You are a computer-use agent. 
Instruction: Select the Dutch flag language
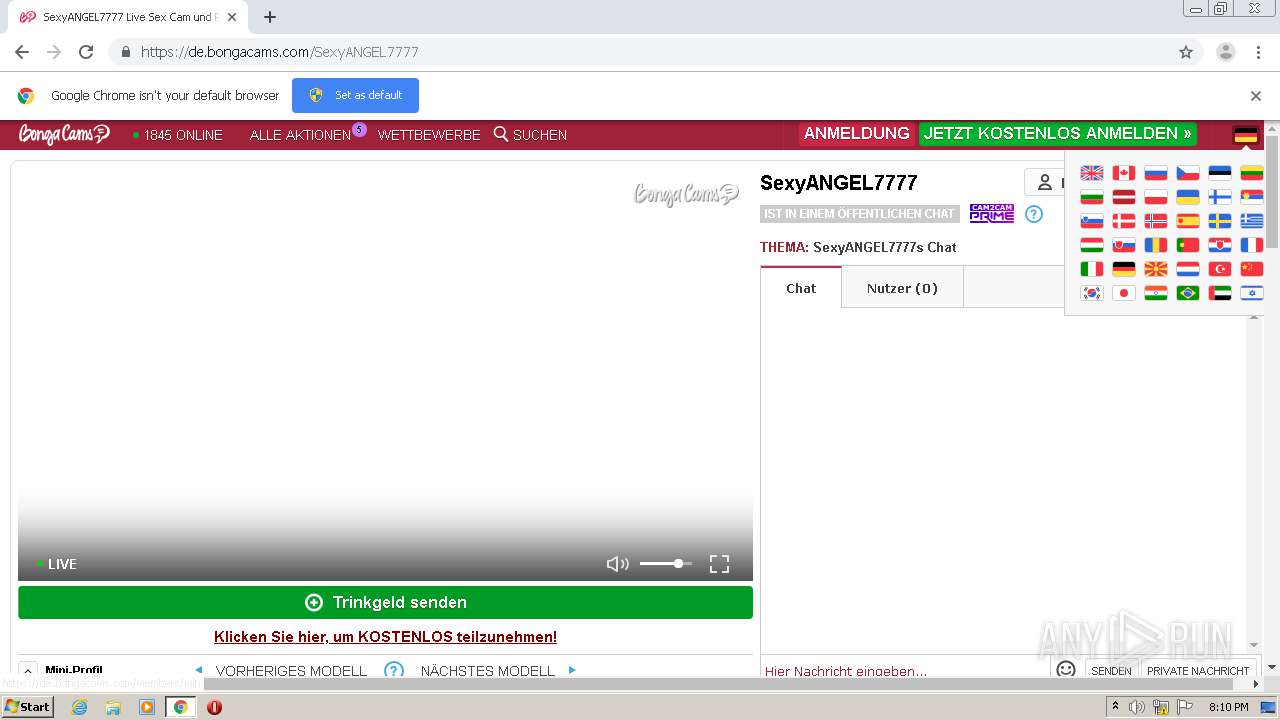(1188, 269)
